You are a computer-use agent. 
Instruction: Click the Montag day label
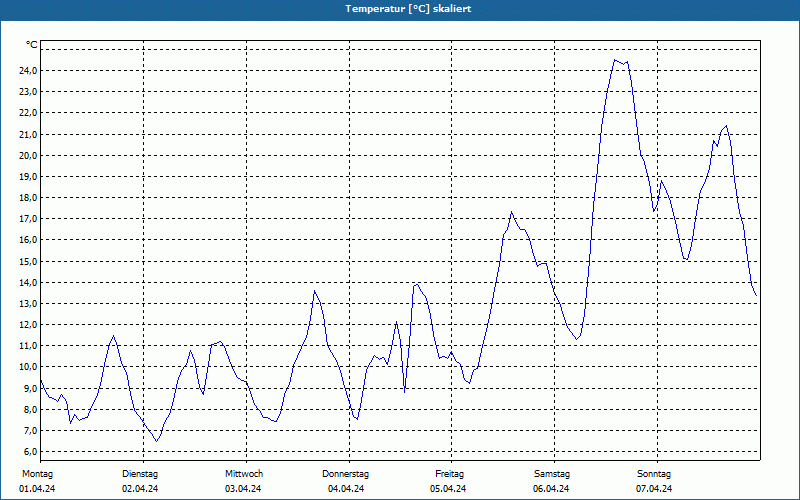37,474
